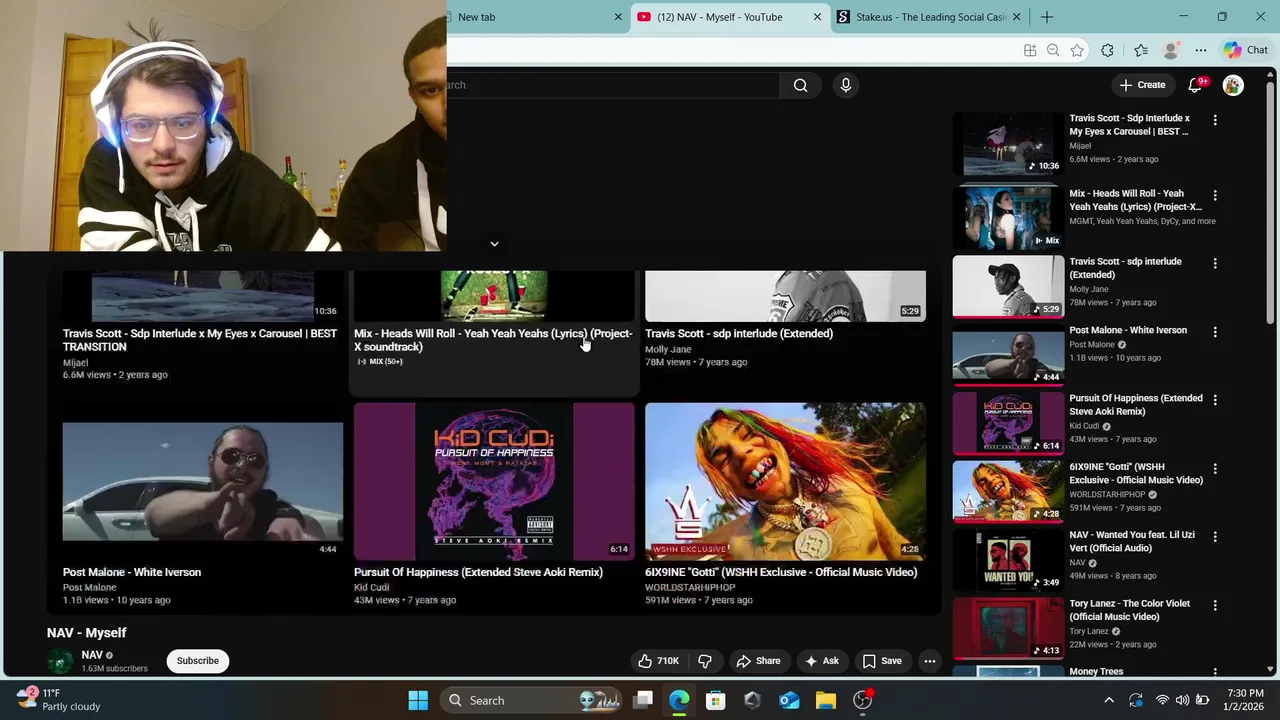The height and width of the screenshot is (720, 1280).
Task: Share the NAV - Myself video
Action: point(758,661)
